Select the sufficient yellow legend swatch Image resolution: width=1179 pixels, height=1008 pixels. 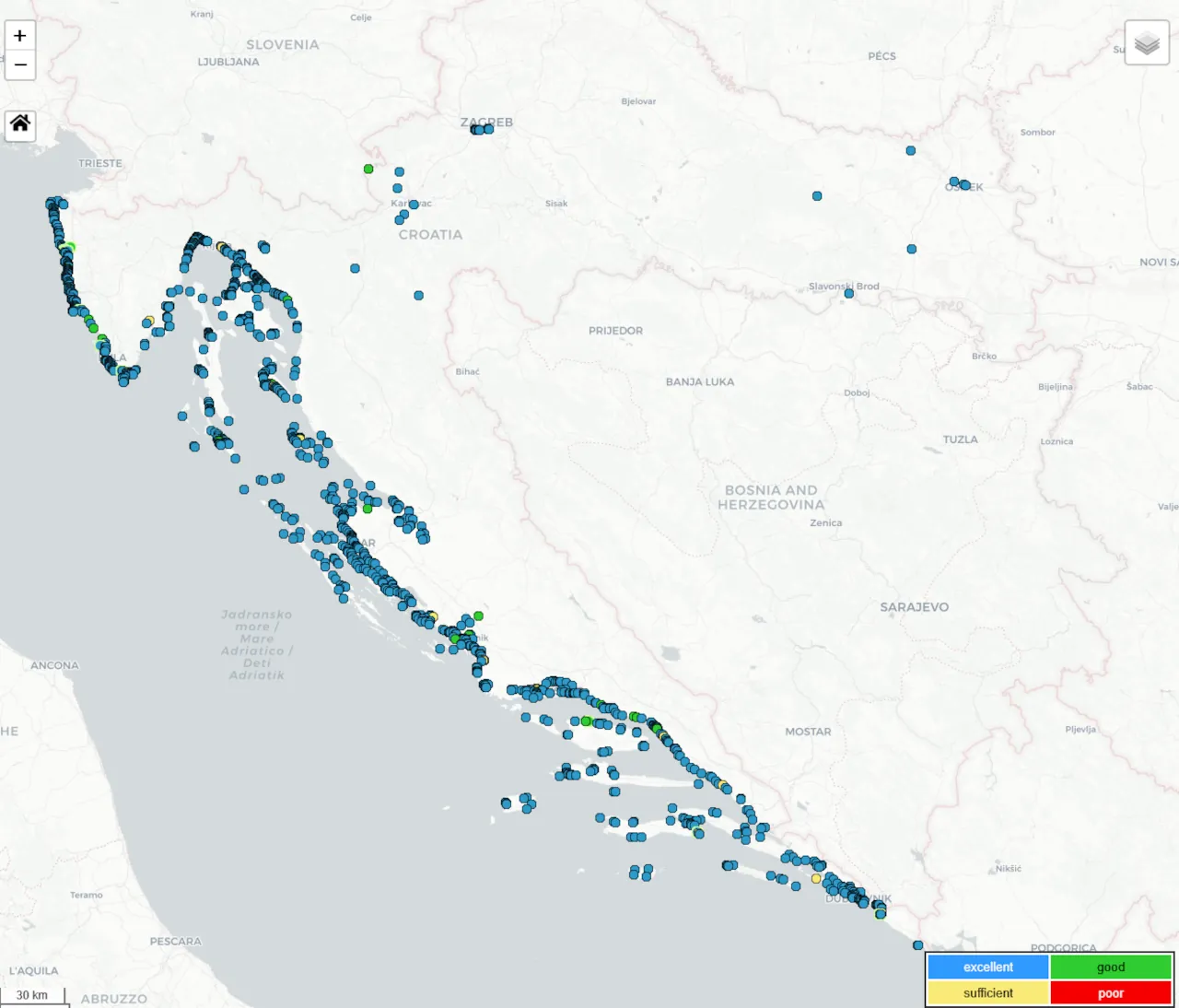[x=988, y=992]
